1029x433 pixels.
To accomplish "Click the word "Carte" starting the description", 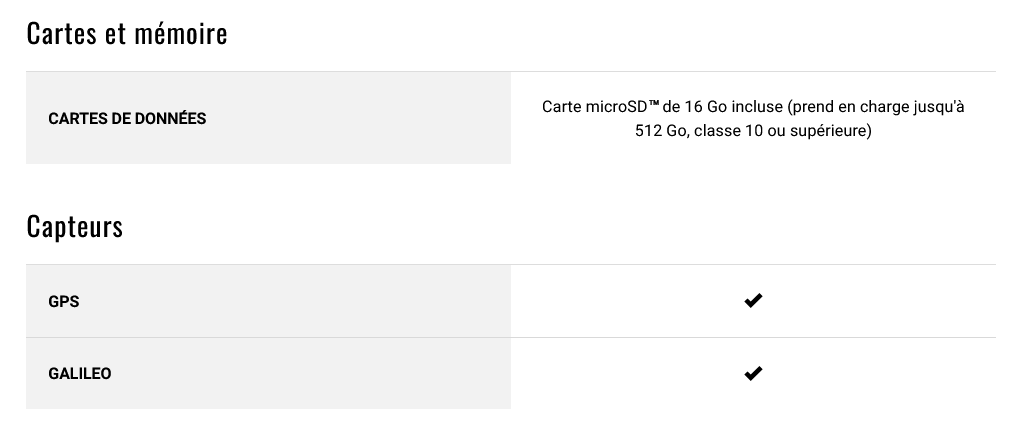I will (561, 106).
